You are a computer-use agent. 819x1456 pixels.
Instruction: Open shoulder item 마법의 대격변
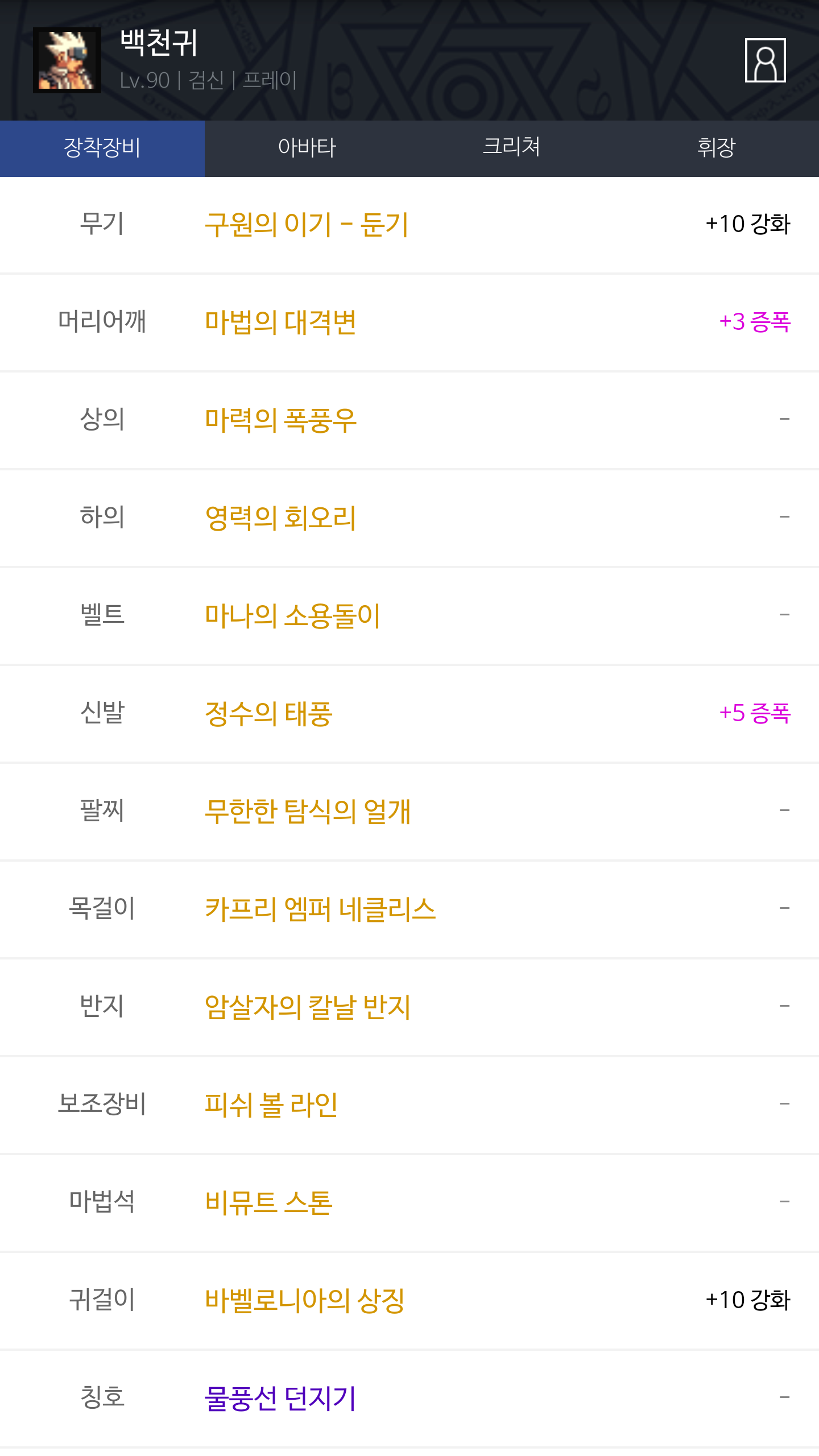tap(280, 322)
